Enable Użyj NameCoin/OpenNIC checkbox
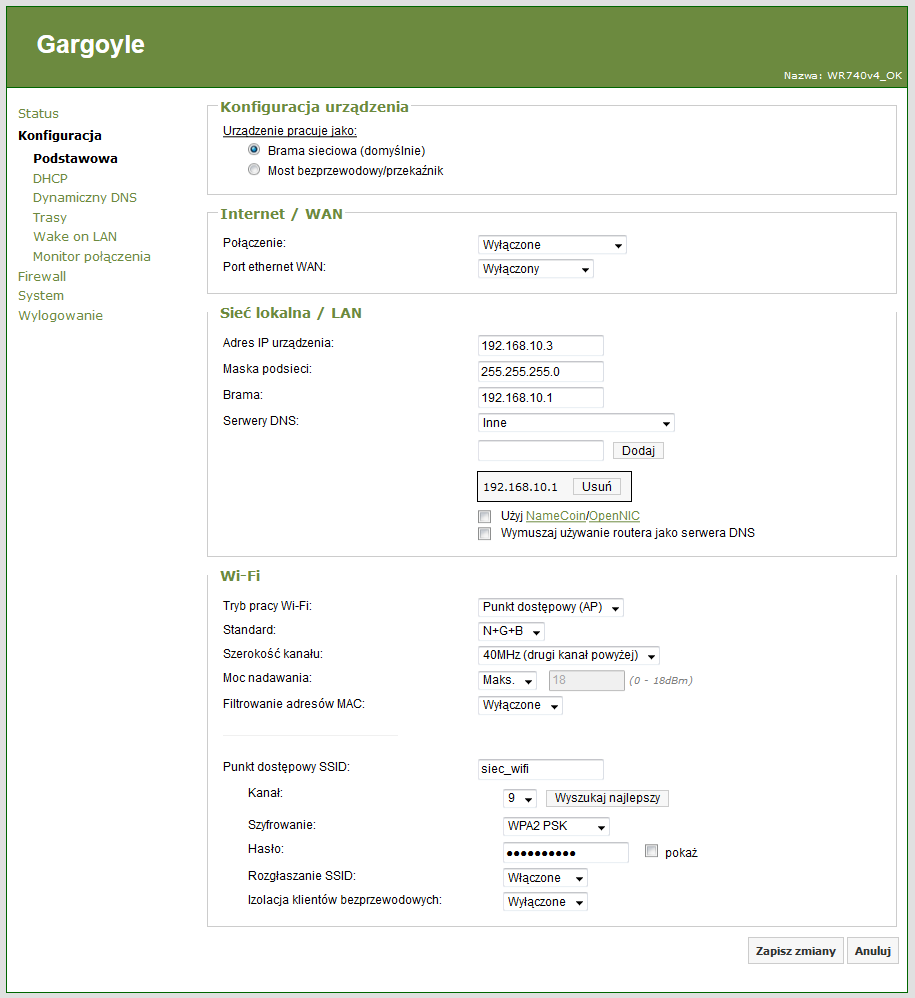Image resolution: width=915 pixels, height=998 pixels. [x=485, y=516]
